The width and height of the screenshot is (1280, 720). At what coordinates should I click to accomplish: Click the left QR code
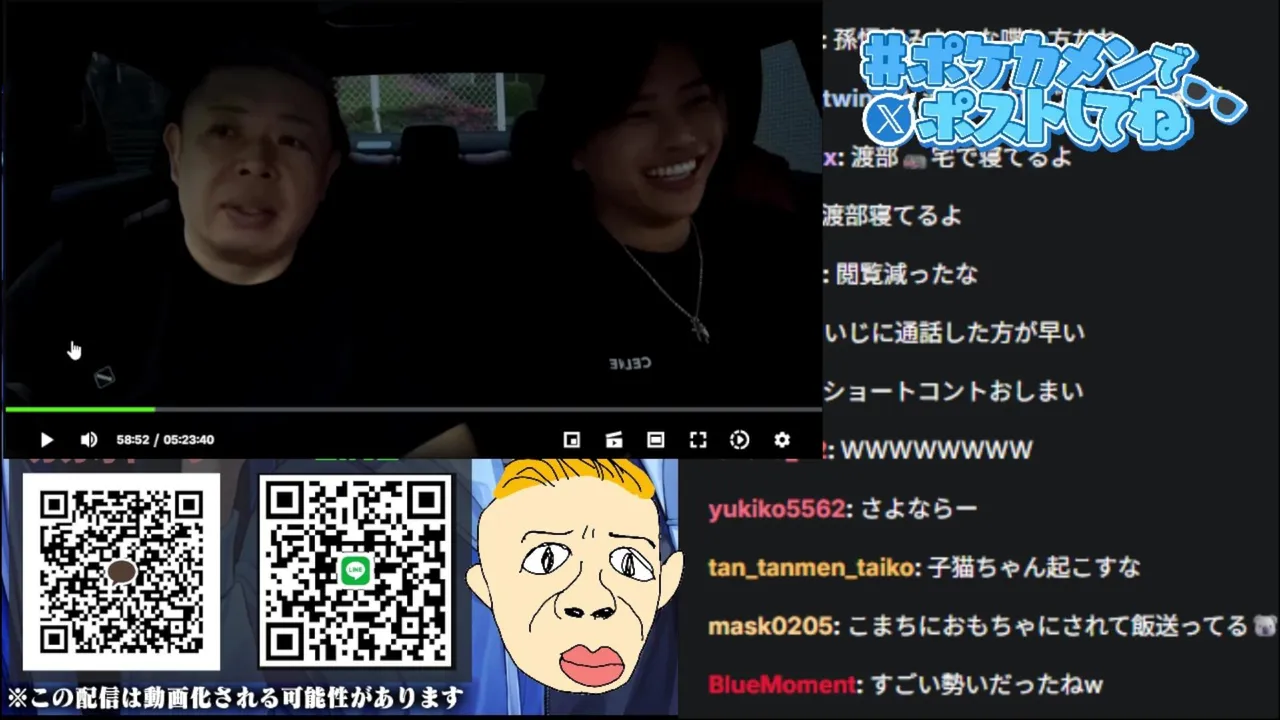(x=121, y=572)
